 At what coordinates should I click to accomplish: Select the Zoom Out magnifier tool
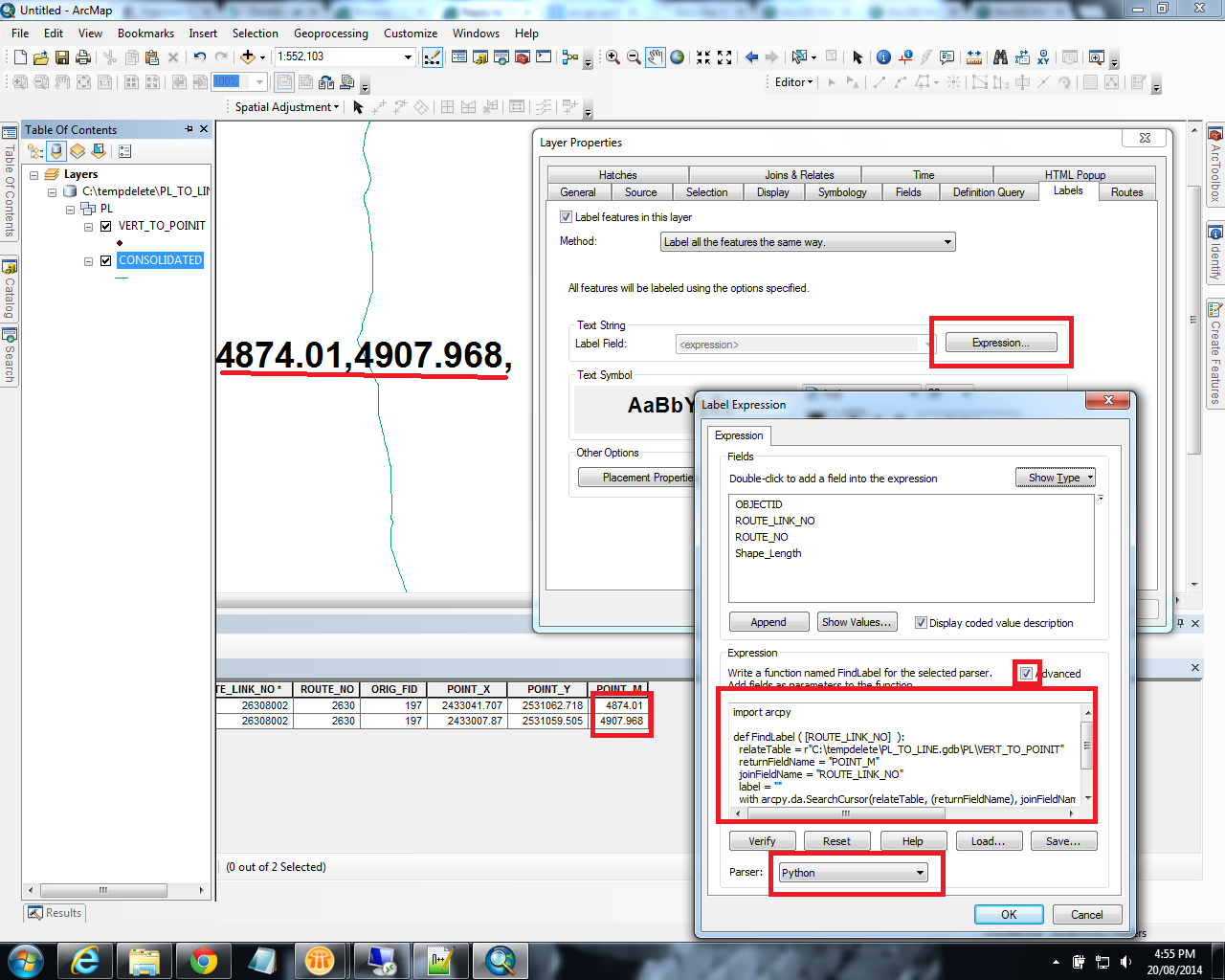pyautogui.click(x=634, y=57)
